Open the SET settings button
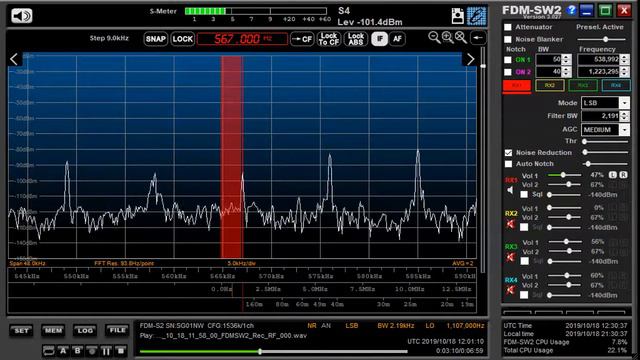This screenshot has width=640, height=360. [x=21, y=331]
